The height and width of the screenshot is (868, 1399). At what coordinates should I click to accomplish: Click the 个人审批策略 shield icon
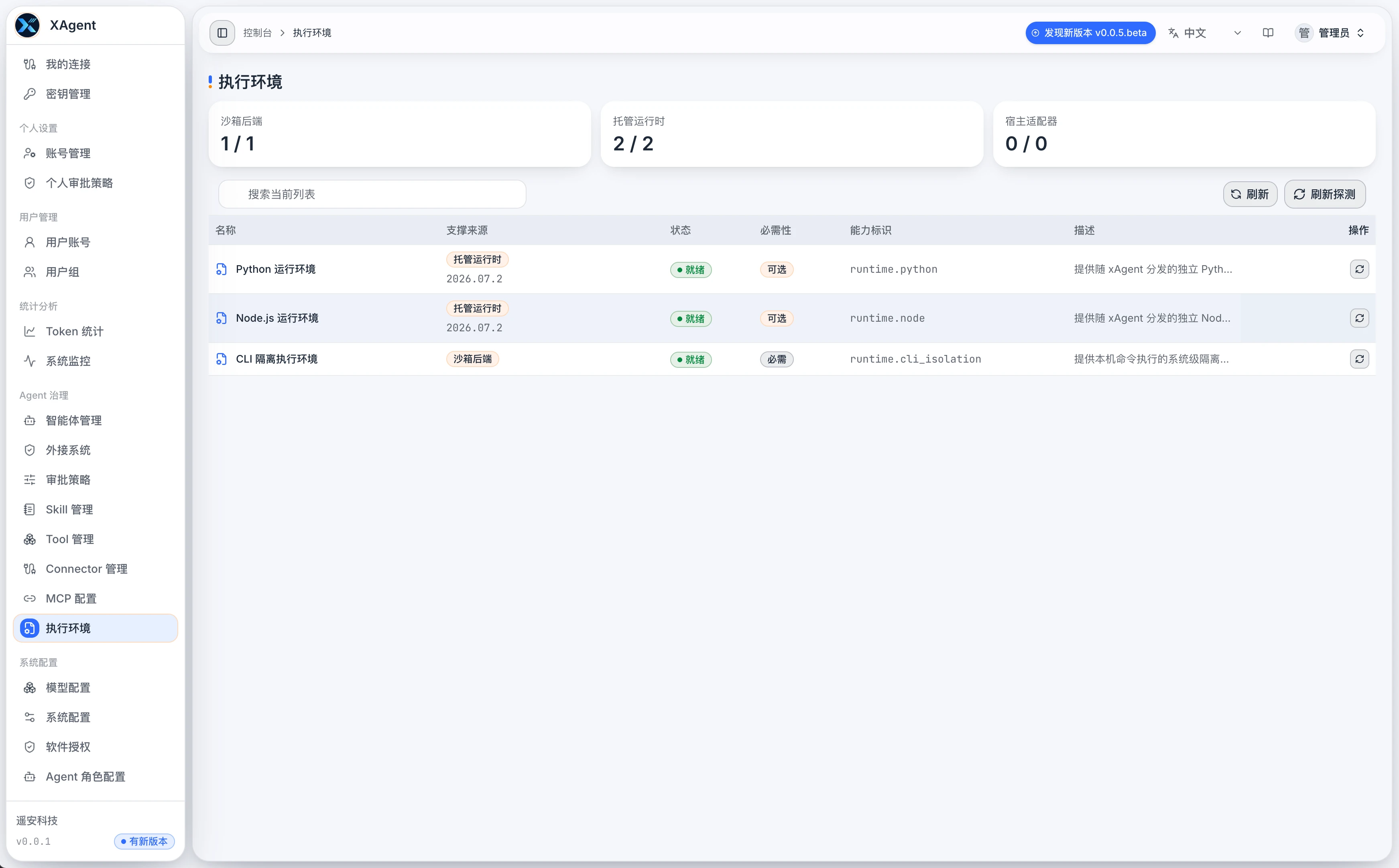click(x=30, y=183)
